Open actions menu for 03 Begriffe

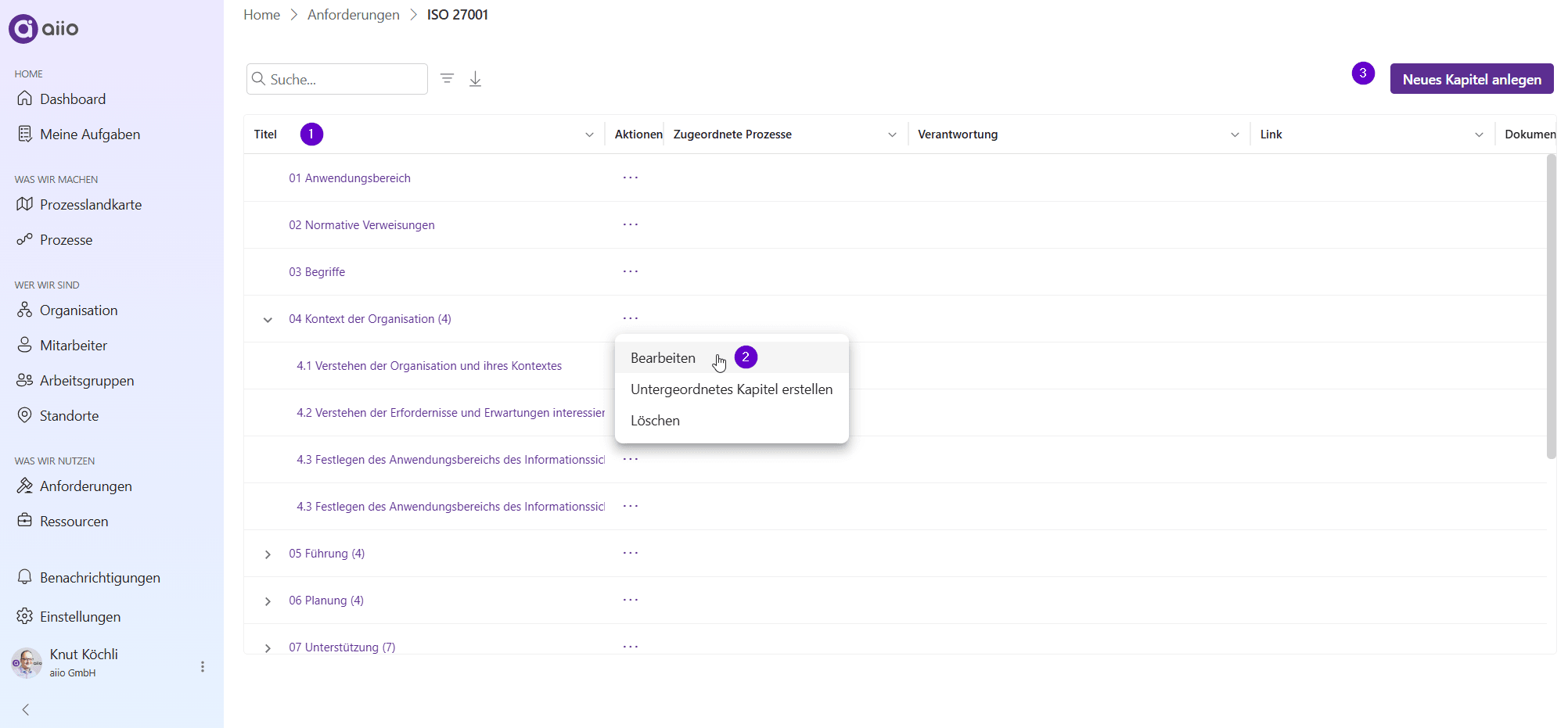click(x=631, y=271)
